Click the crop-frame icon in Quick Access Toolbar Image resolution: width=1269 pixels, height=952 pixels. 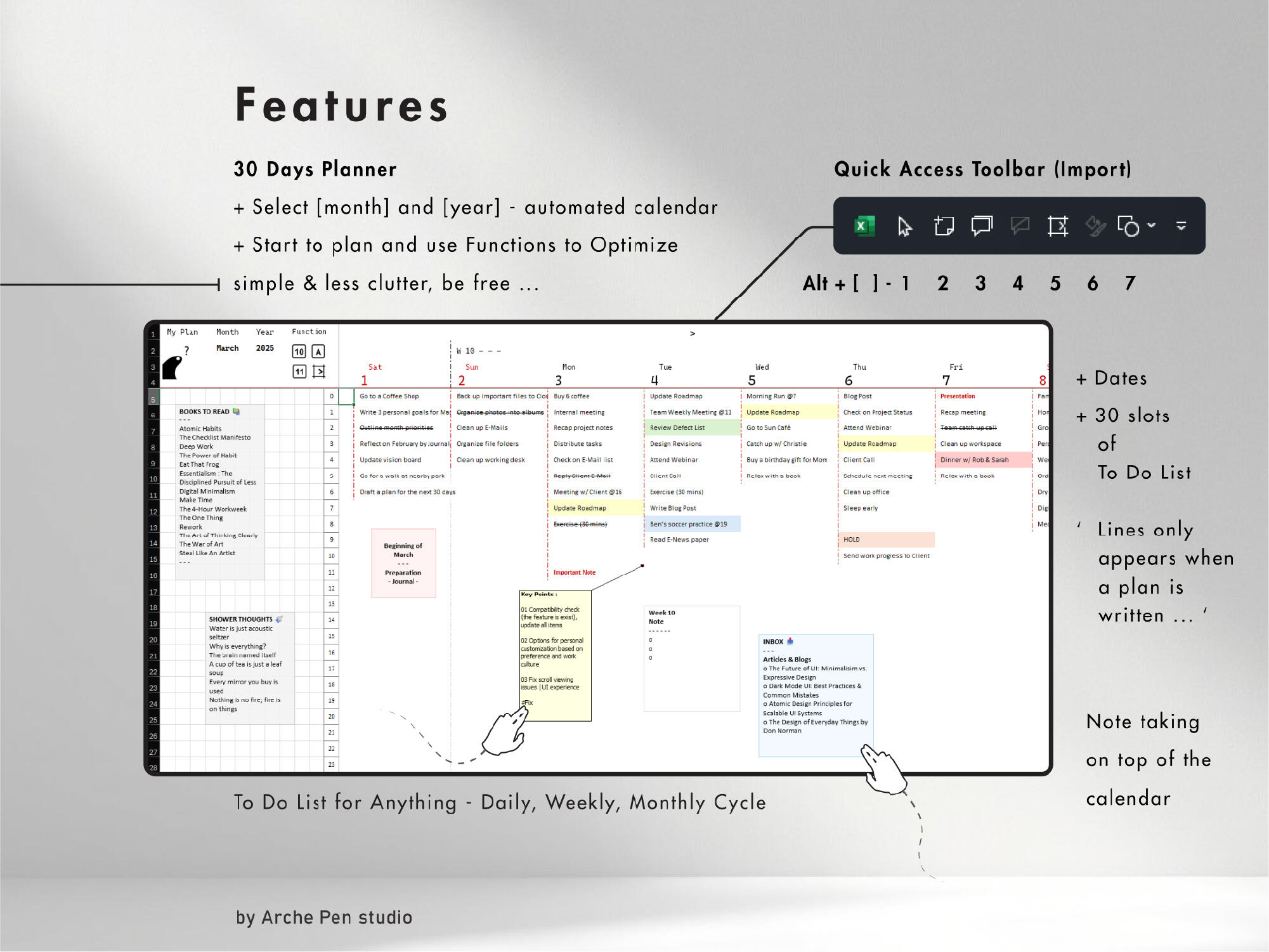point(1058,226)
